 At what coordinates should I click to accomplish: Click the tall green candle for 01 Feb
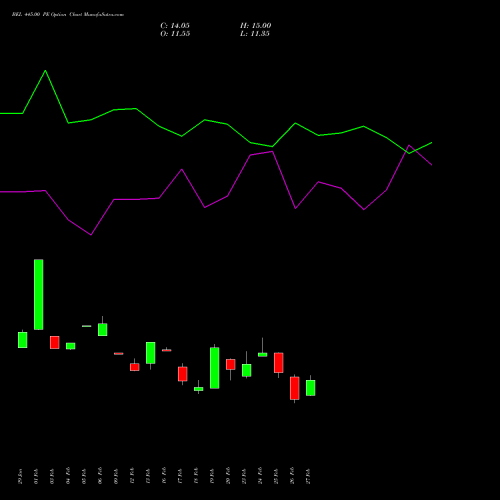pos(39,294)
